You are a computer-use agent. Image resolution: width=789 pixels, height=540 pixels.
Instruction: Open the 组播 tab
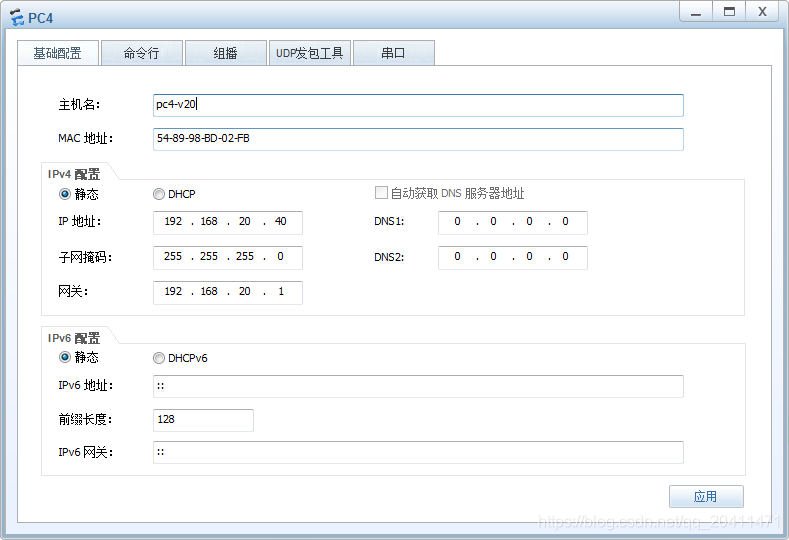tap(226, 53)
